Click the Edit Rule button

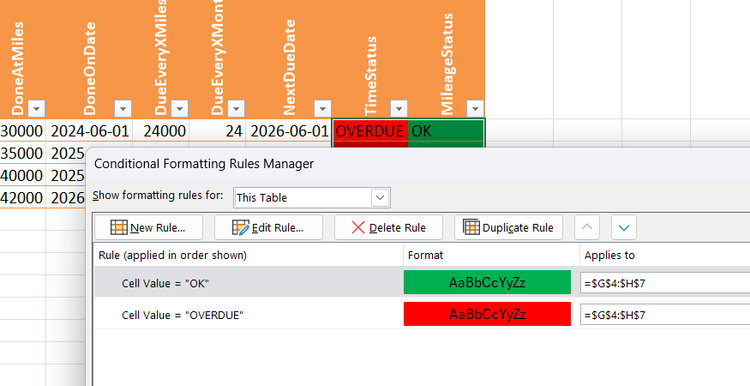pos(268,228)
